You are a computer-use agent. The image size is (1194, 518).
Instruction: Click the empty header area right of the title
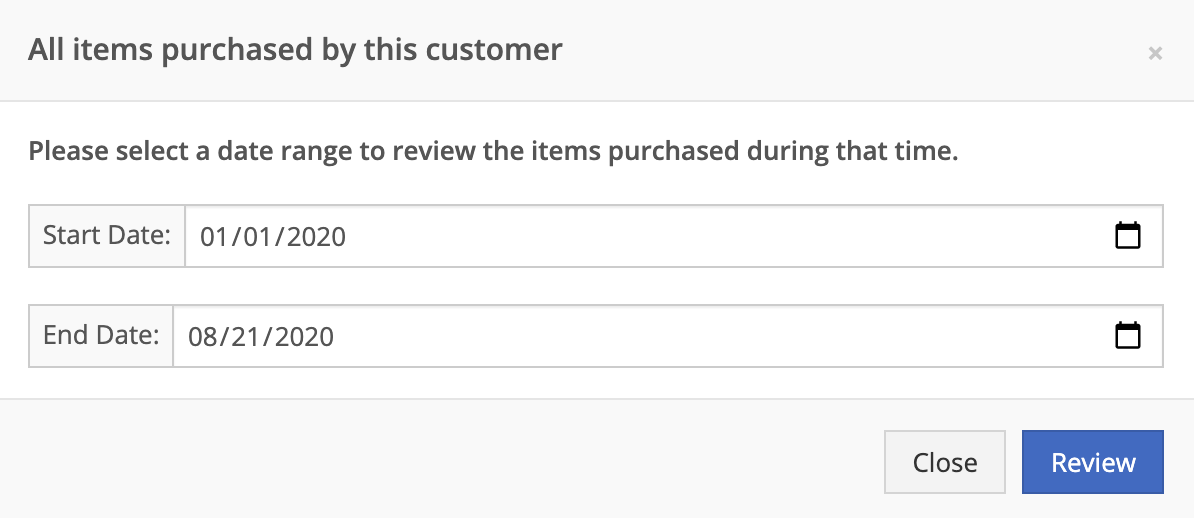853,50
